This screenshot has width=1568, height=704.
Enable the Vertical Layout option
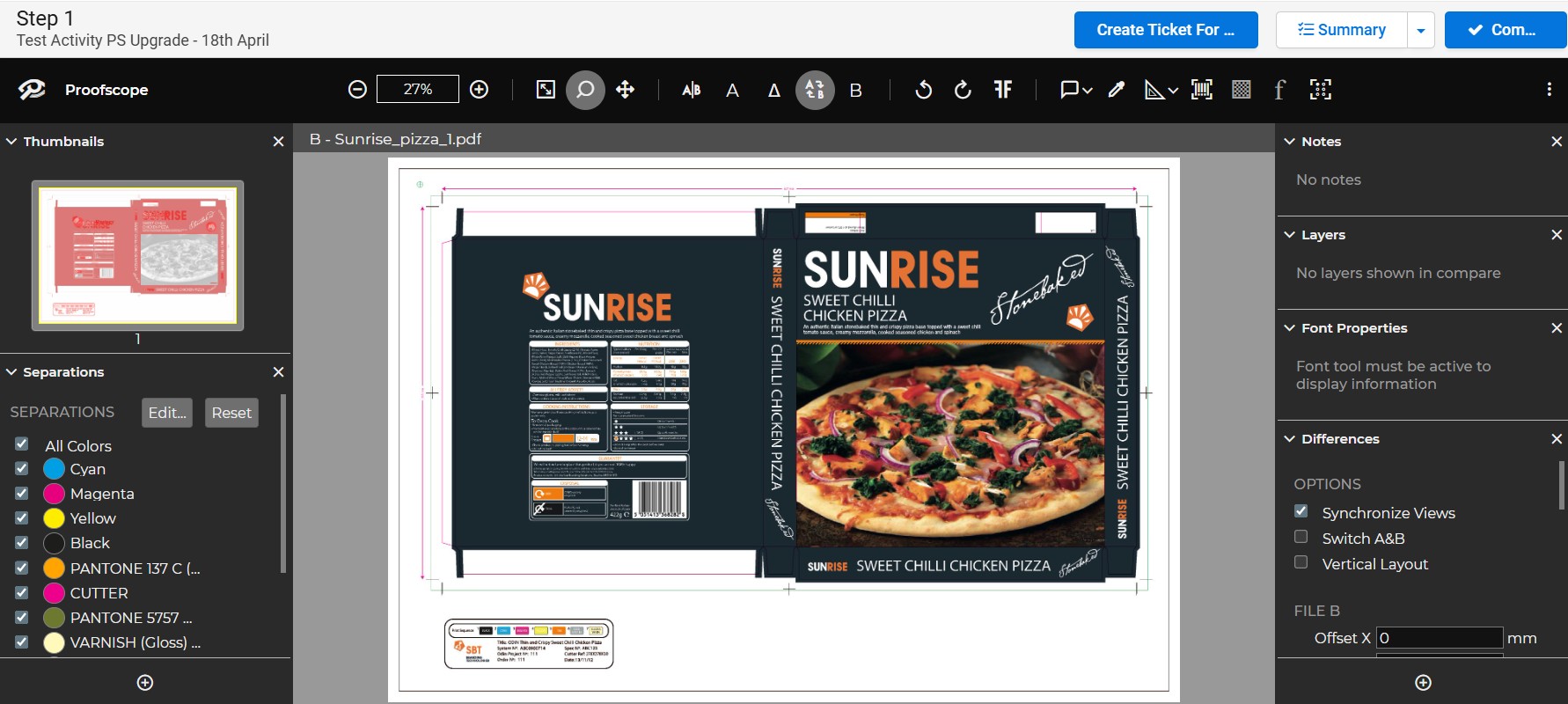(x=1301, y=562)
